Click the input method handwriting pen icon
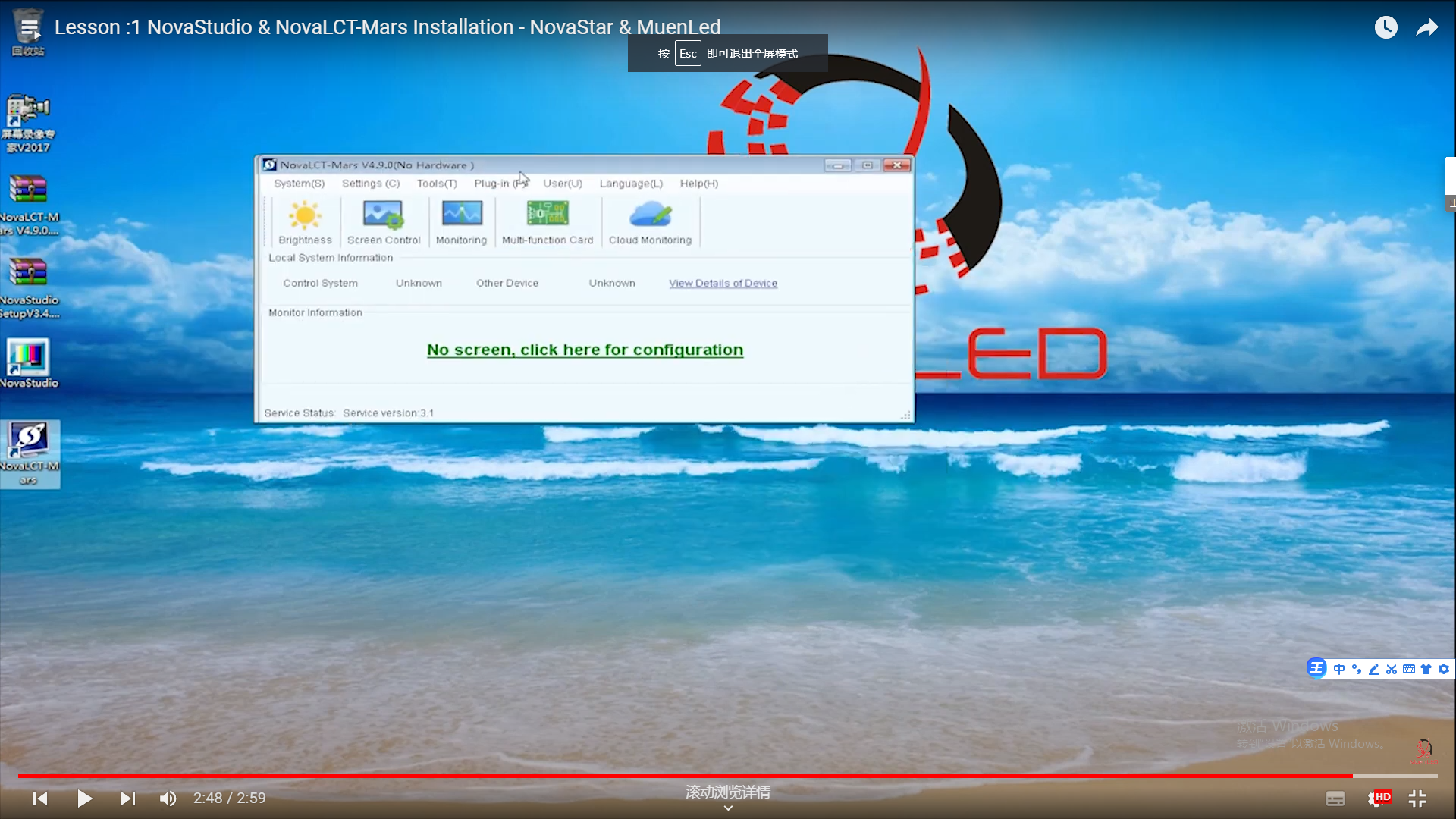Screen dimensions: 1456x819 pos(1374,669)
